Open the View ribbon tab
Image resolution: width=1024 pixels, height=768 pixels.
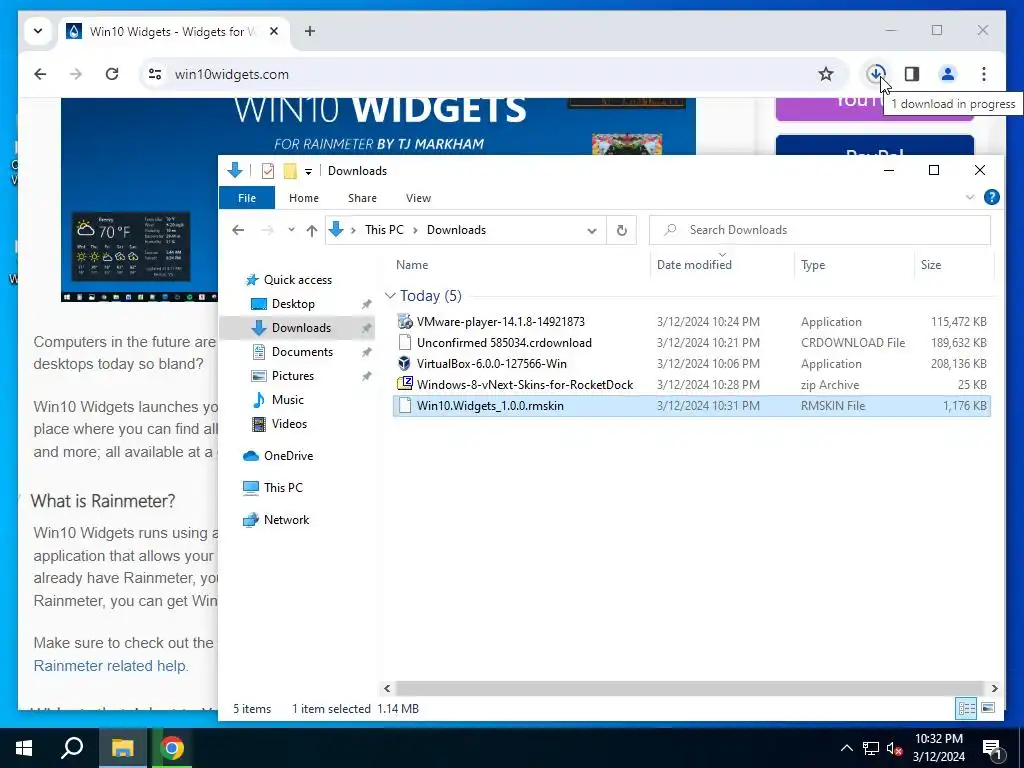(x=418, y=198)
